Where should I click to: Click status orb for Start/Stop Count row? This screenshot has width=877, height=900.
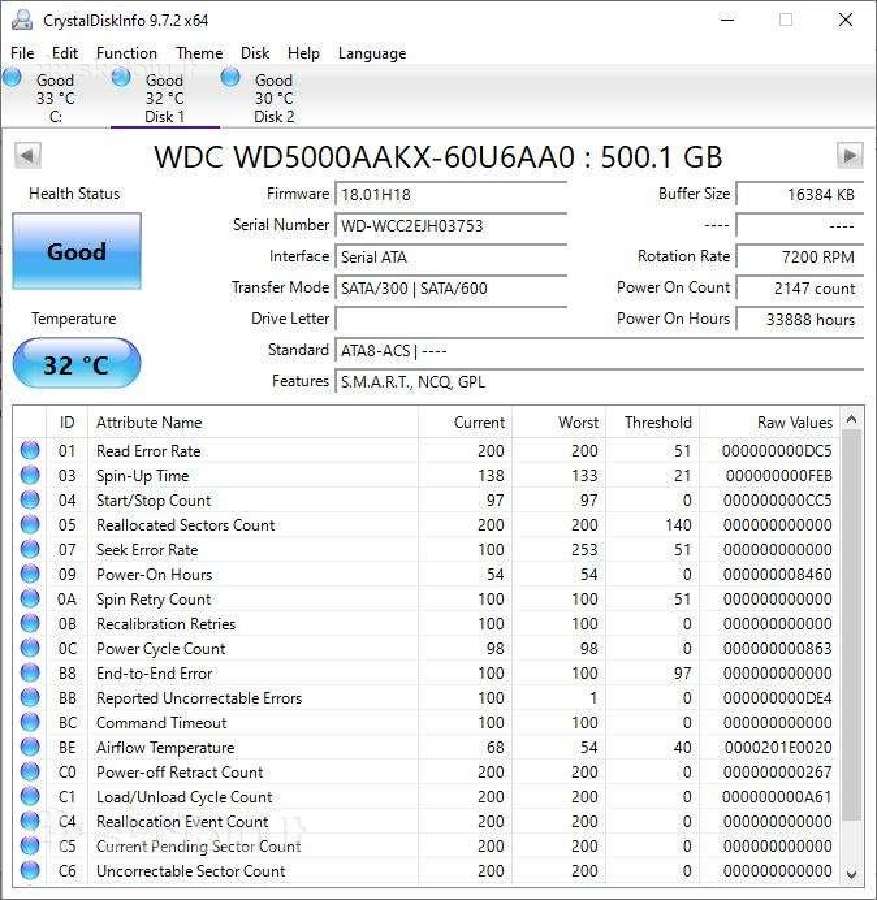[x=30, y=499]
